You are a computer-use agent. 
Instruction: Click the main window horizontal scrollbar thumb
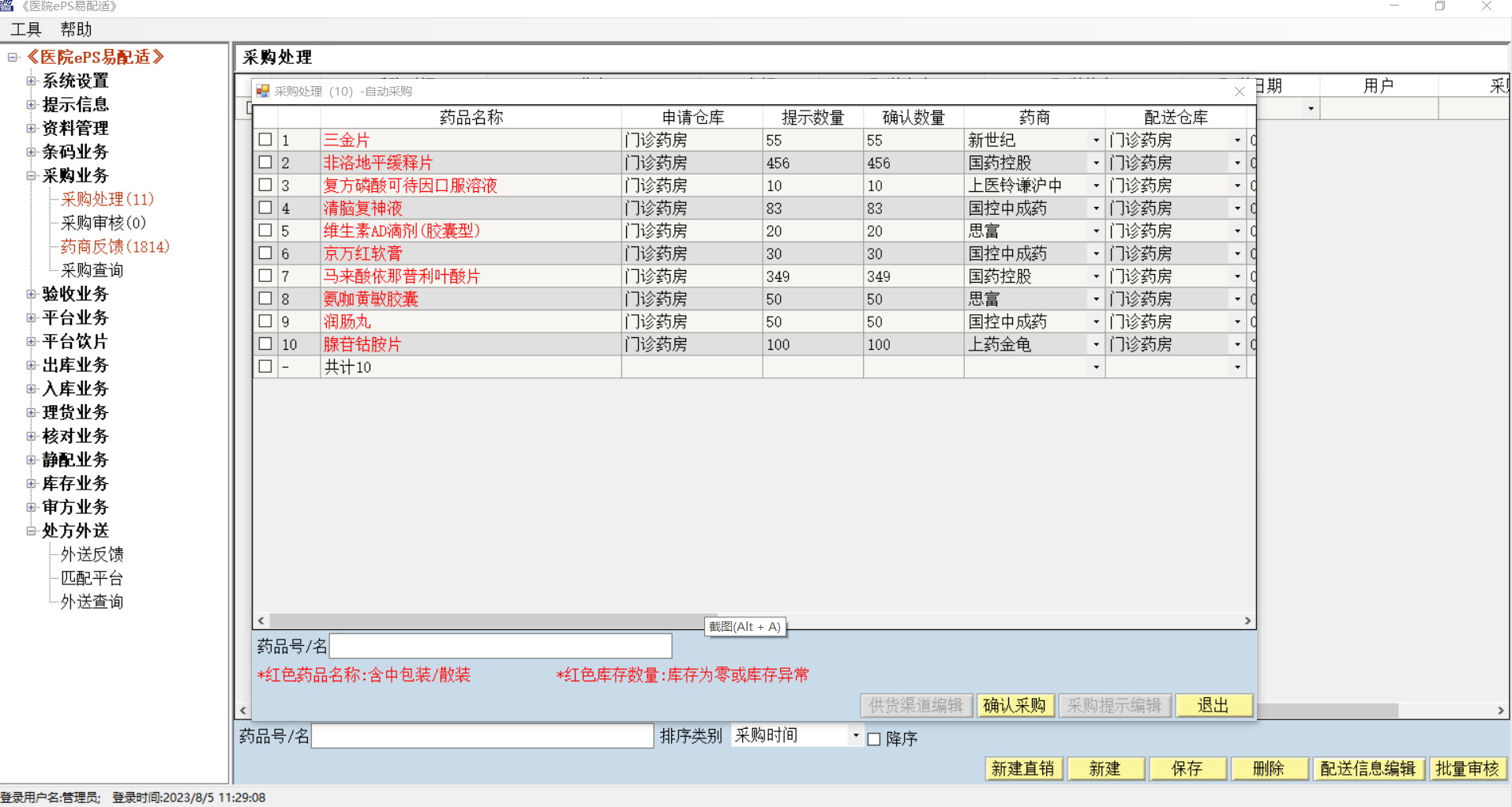1327,711
